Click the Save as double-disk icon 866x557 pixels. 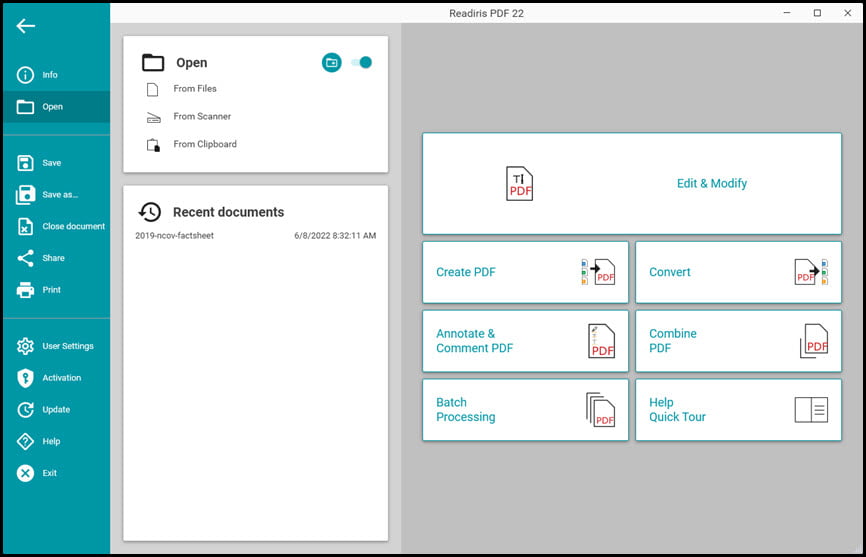25,194
